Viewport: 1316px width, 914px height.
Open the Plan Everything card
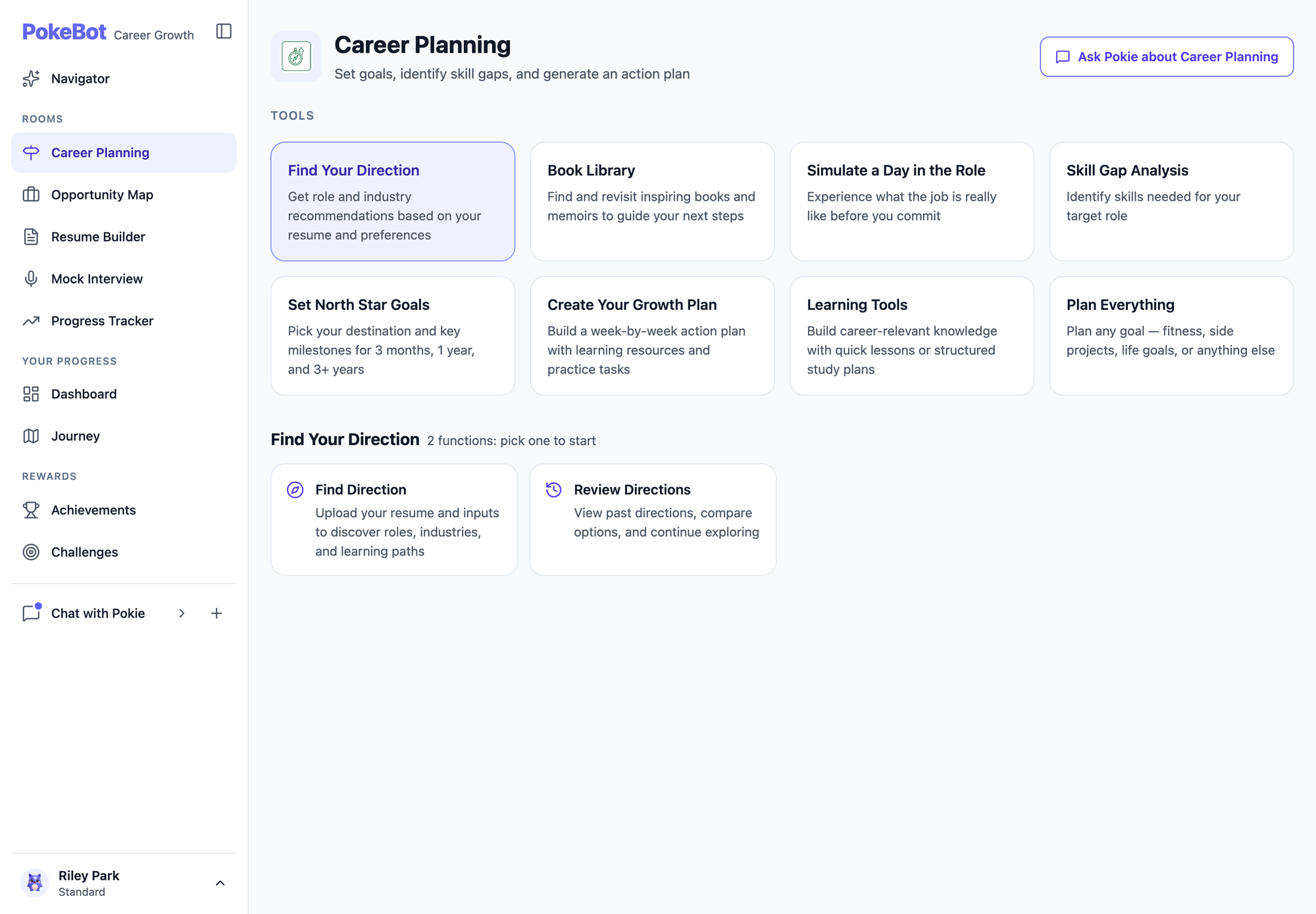[1171, 336]
